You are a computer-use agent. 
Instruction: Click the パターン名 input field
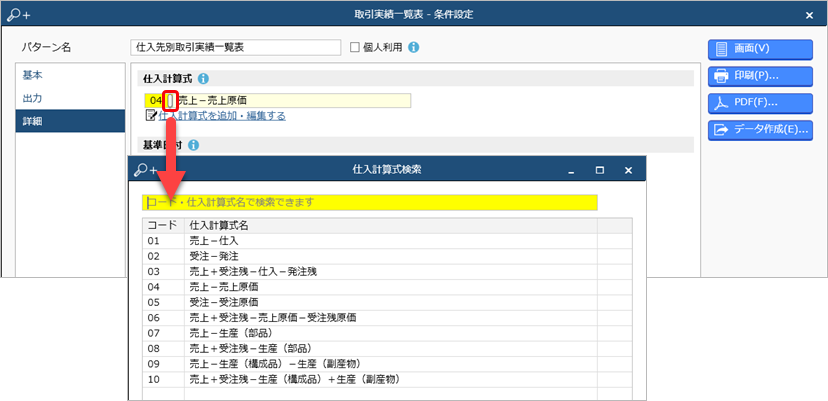coord(236,47)
